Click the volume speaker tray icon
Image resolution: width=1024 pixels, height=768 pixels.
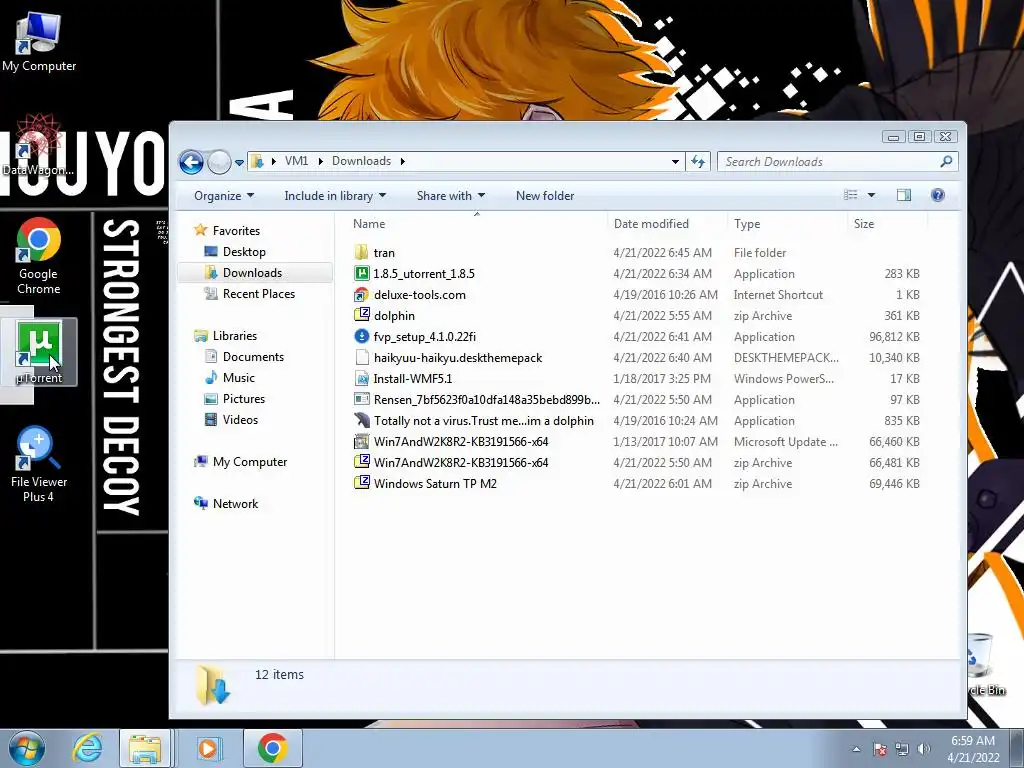923,750
